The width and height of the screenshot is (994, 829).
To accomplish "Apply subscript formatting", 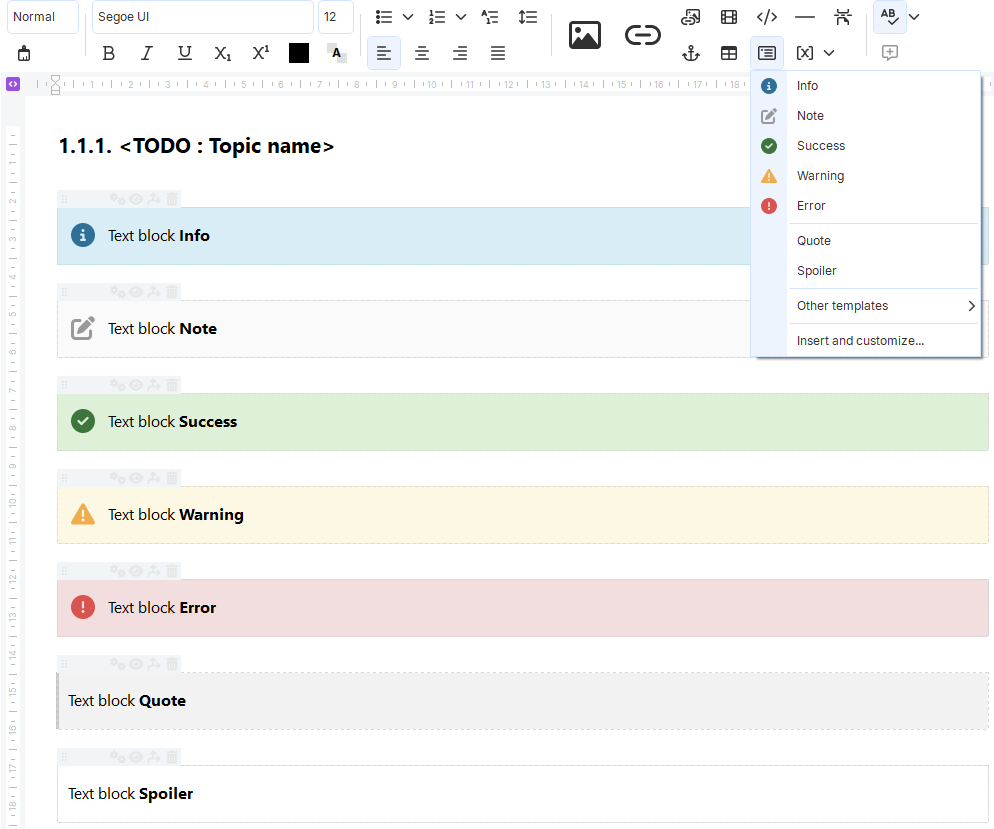I will [223, 53].
